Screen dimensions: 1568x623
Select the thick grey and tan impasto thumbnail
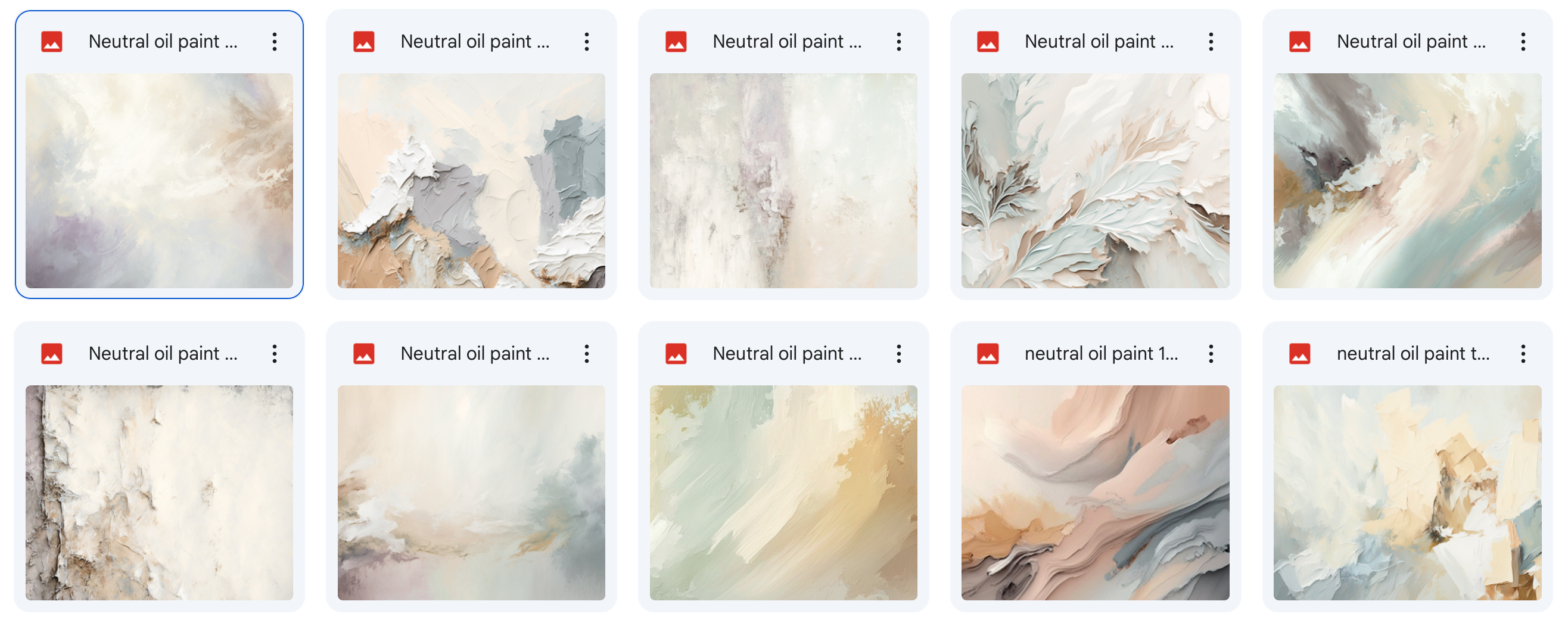click(x=471, y=180)
